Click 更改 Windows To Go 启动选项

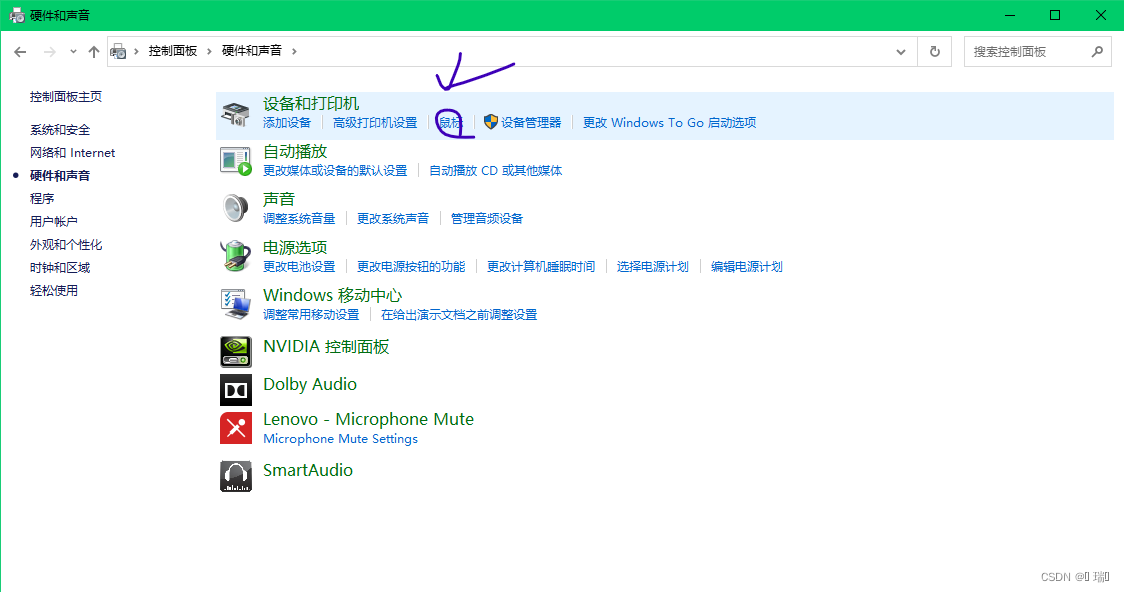pos(670,123)
